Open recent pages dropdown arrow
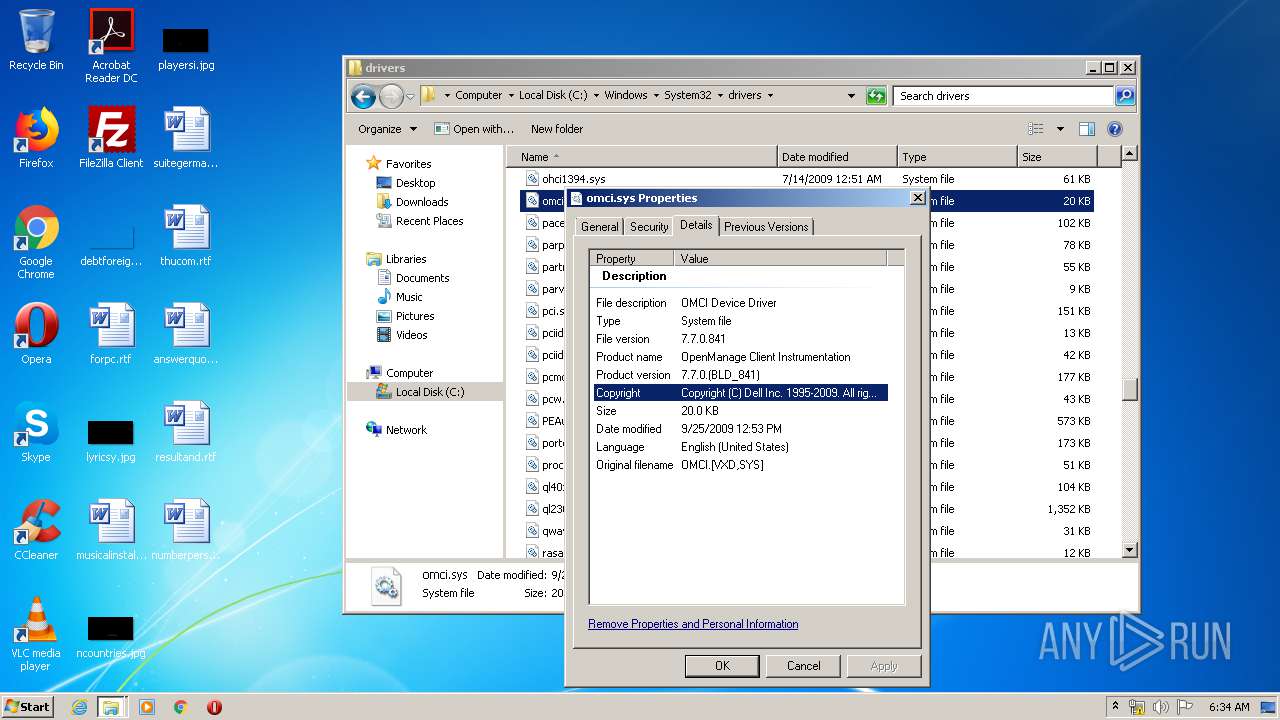This screenshot has width=1280, height=720. (x=410, y=97)
